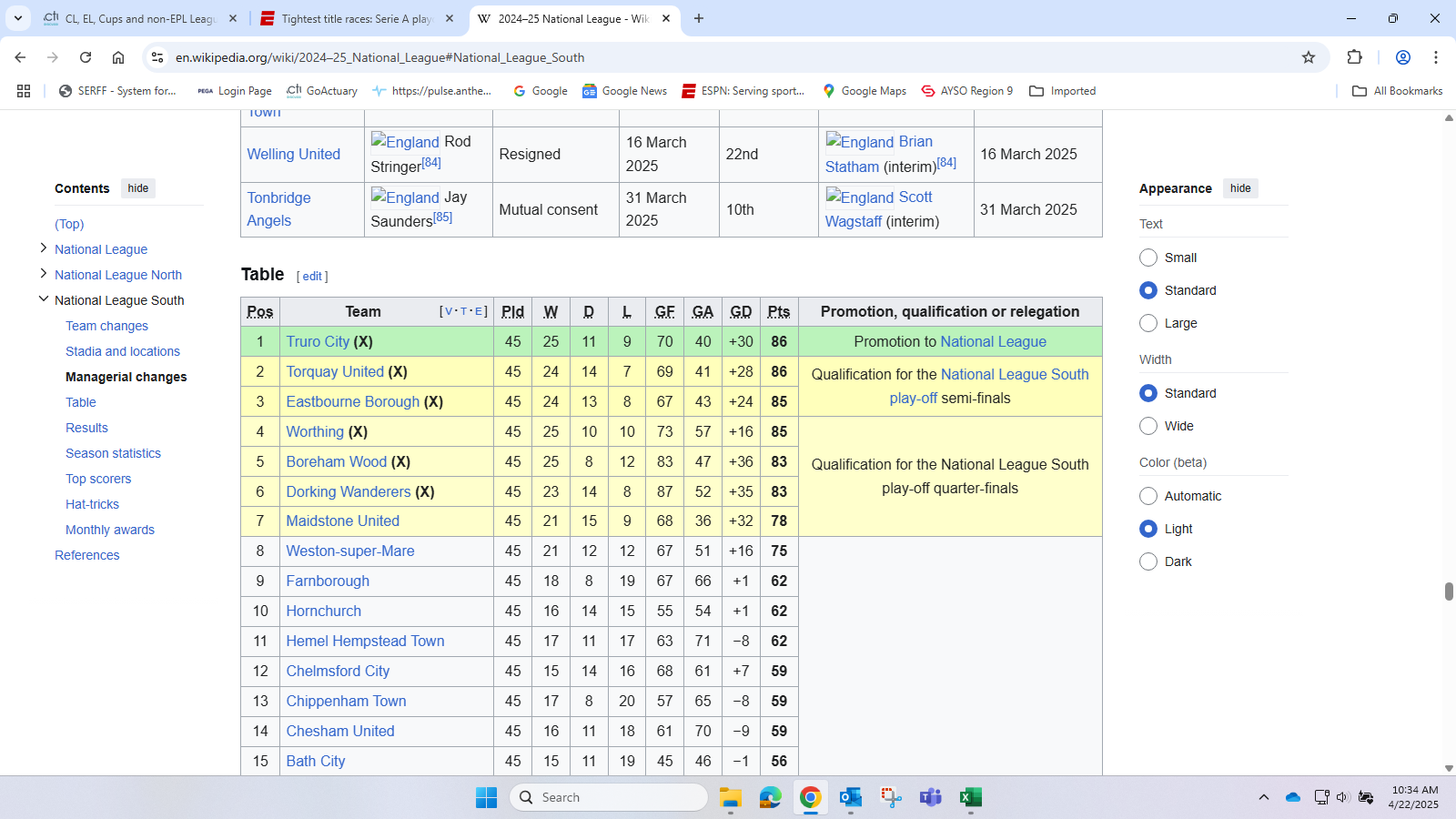Screen dimensions: 1456x819
Task: Select Light color mode
Action: pos(1148,529)
